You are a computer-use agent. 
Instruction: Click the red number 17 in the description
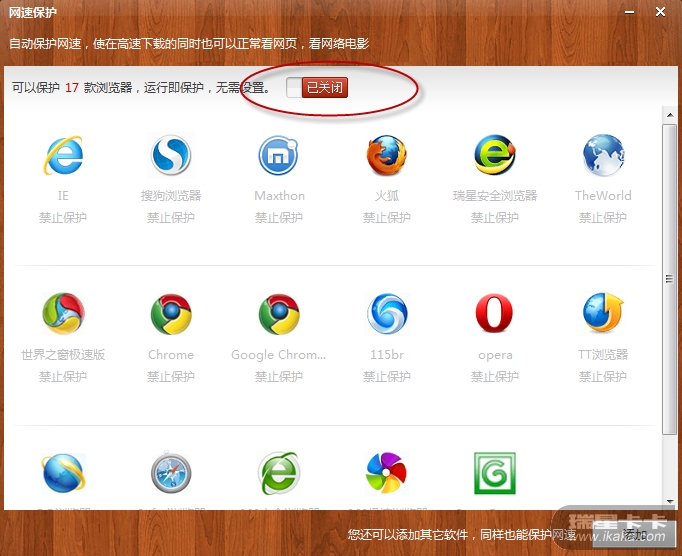point(72,88)
